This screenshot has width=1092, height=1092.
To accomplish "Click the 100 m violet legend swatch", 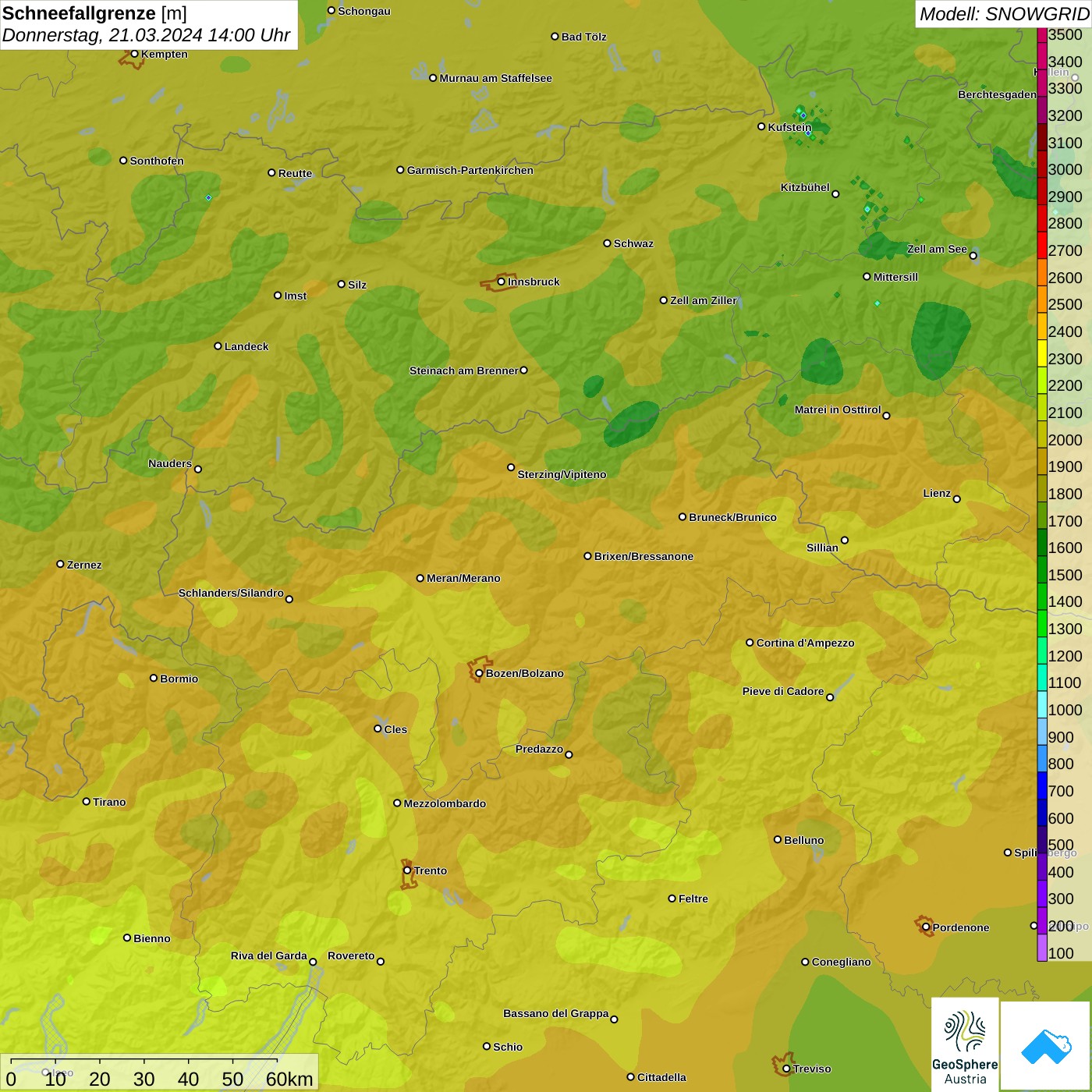I will 1042,948.
